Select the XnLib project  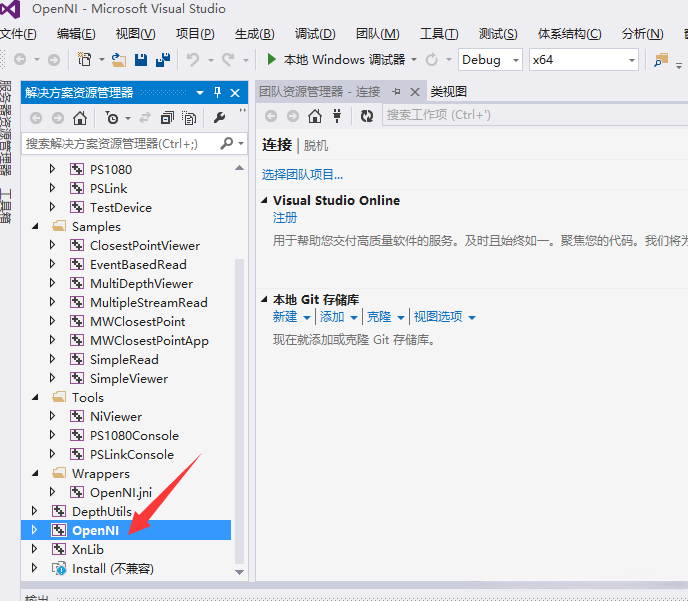(x=88, y=550)
